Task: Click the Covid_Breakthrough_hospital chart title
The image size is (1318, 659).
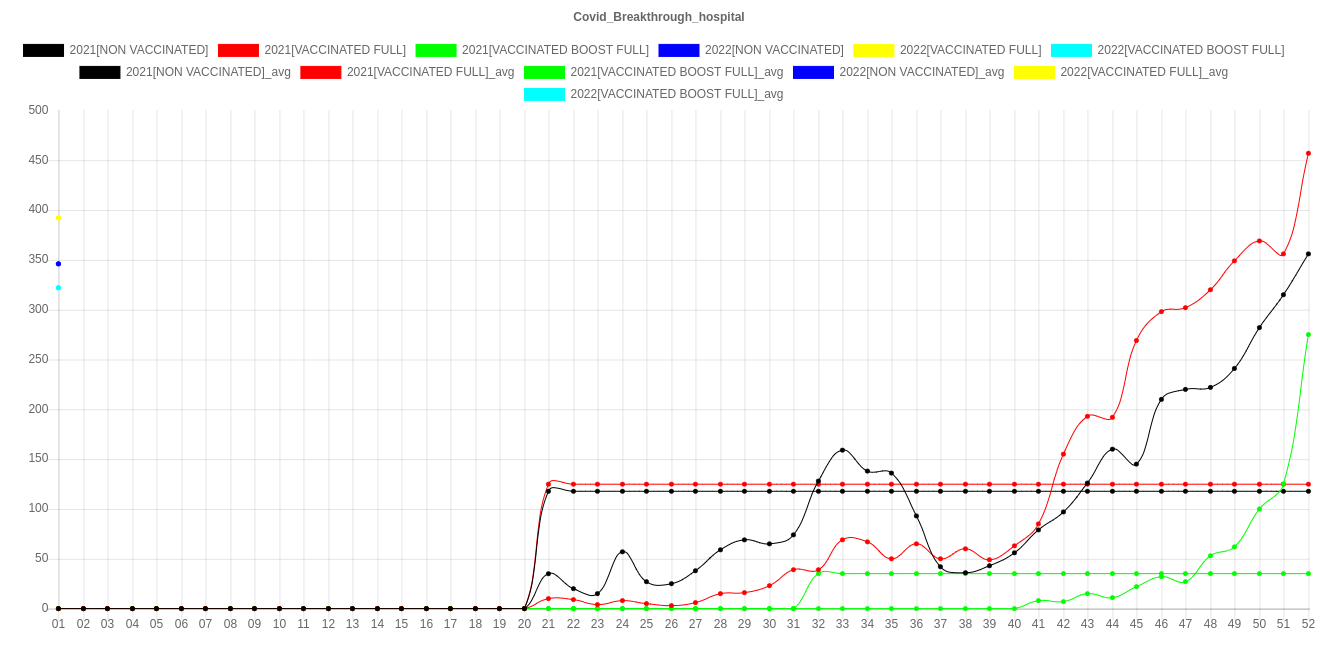Action: [x=658, y=17]
